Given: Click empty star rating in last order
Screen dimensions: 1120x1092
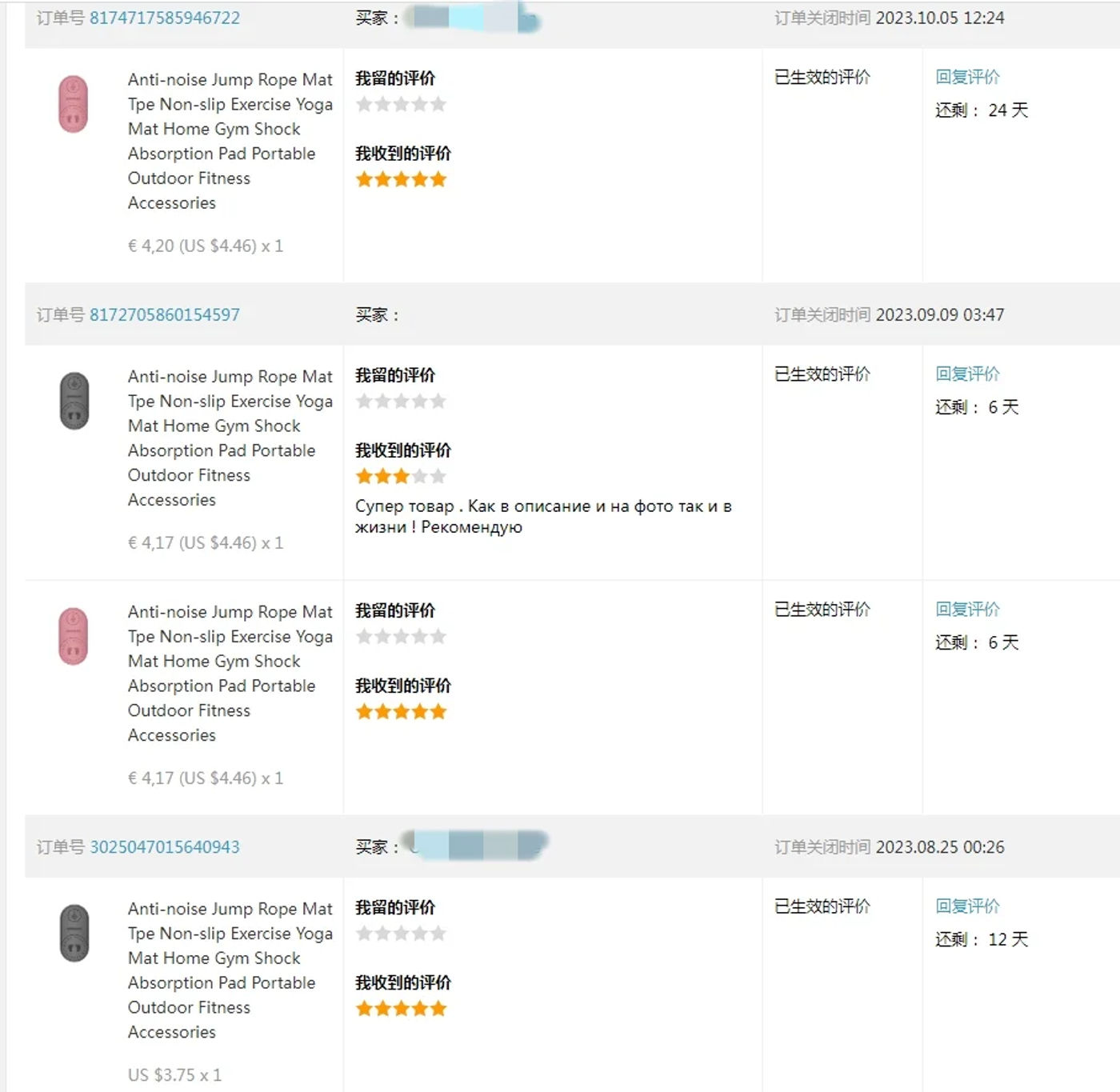Looking at the screenshot, I should 401,933.
